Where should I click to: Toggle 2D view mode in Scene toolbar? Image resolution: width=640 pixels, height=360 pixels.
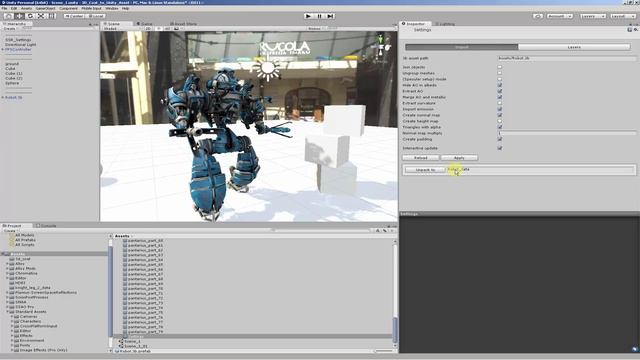click(148, 29)
